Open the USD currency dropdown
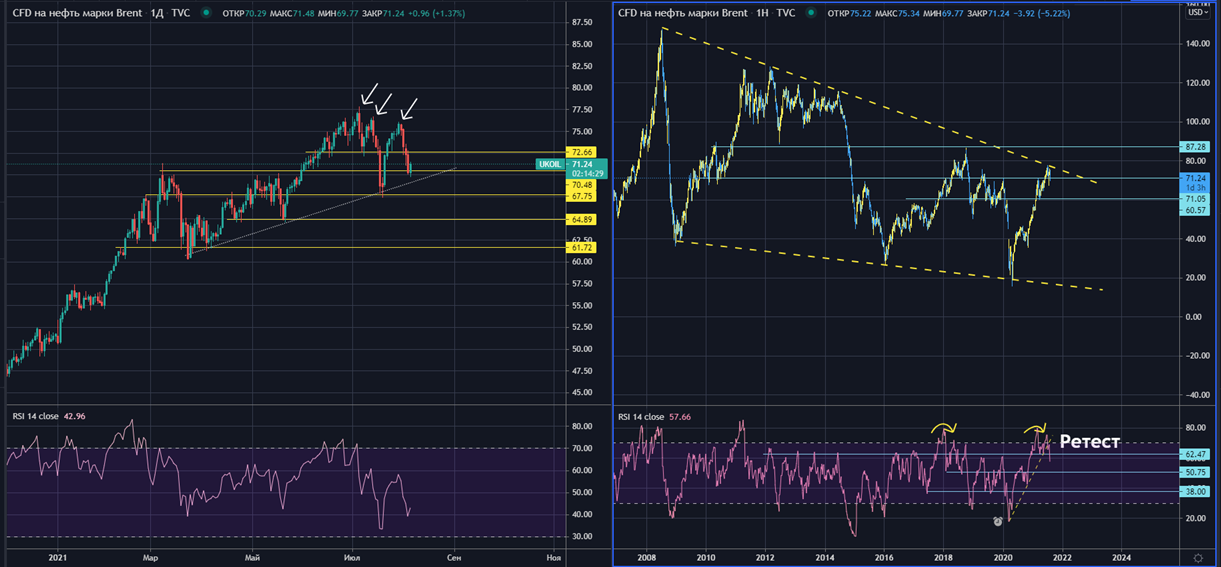Viewport: 1221px width, 567px height. click(1196, 13)
